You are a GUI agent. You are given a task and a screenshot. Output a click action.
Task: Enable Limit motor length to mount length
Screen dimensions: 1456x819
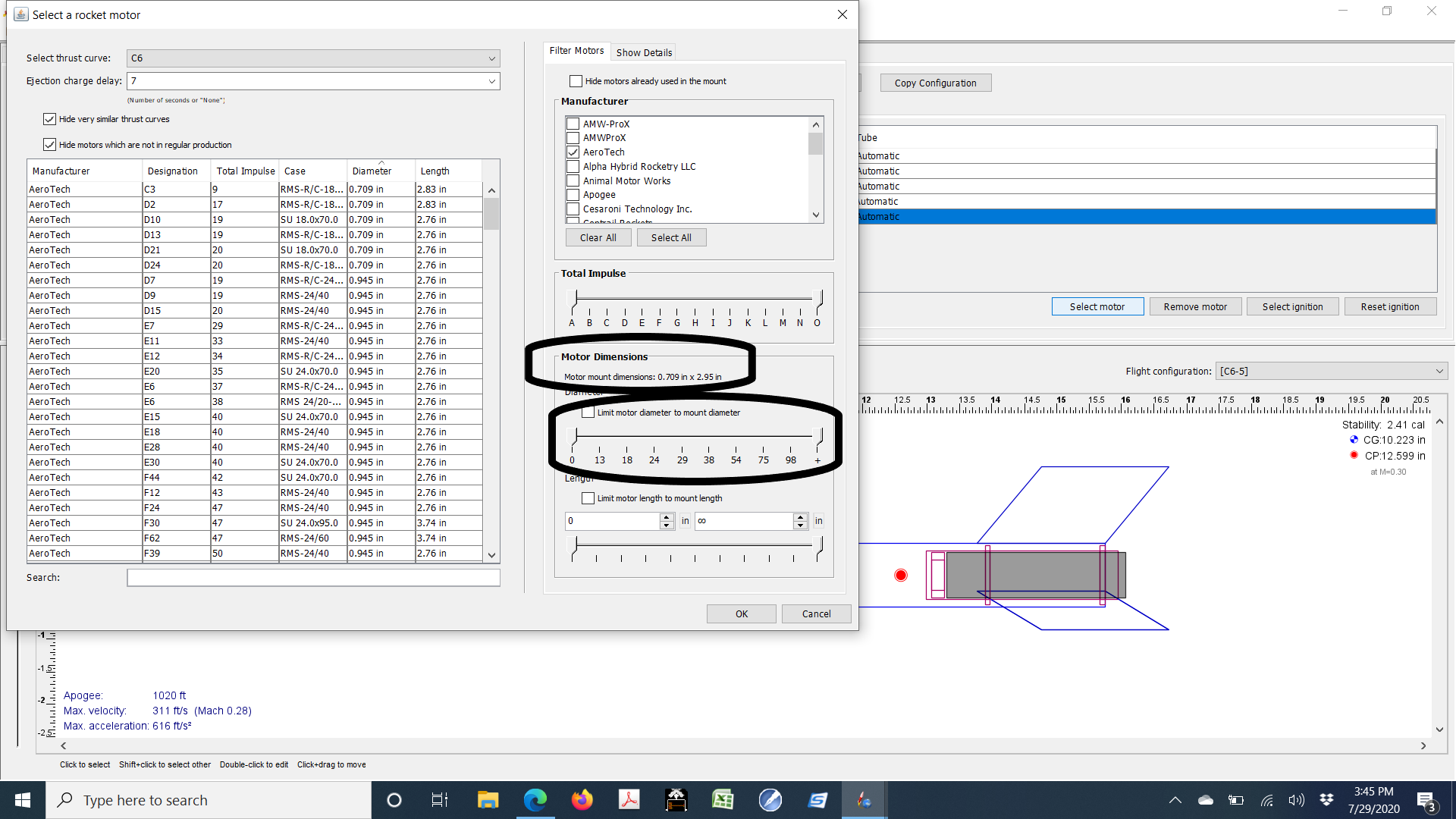coord(588,498)
